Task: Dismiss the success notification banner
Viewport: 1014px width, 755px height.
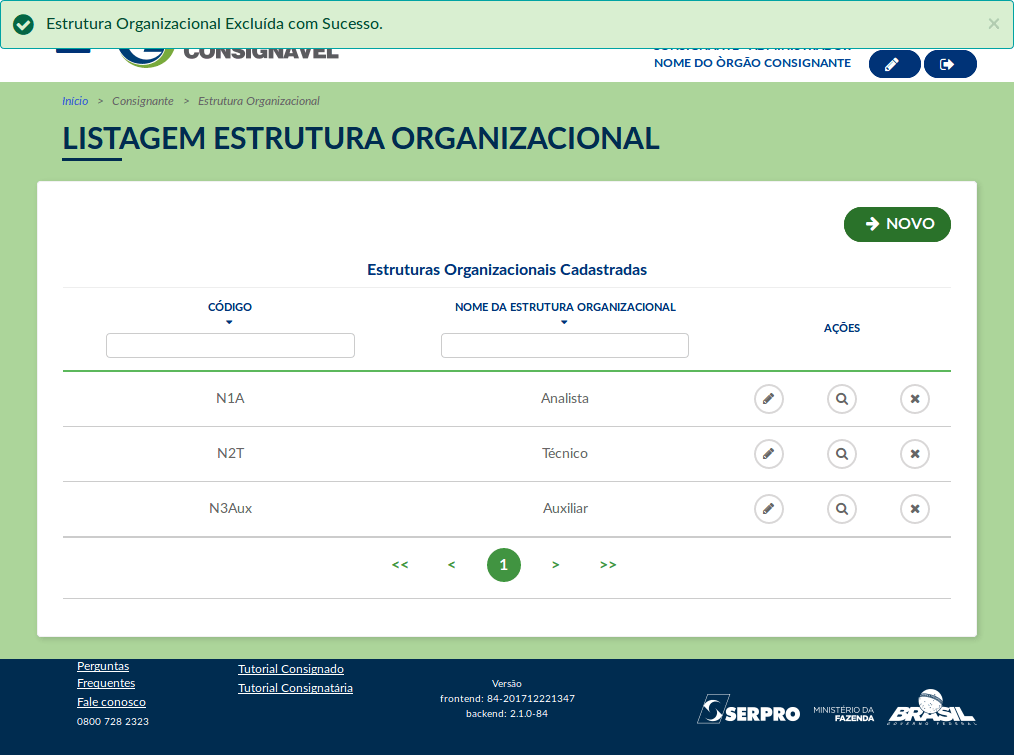Action: pos(993,24)
